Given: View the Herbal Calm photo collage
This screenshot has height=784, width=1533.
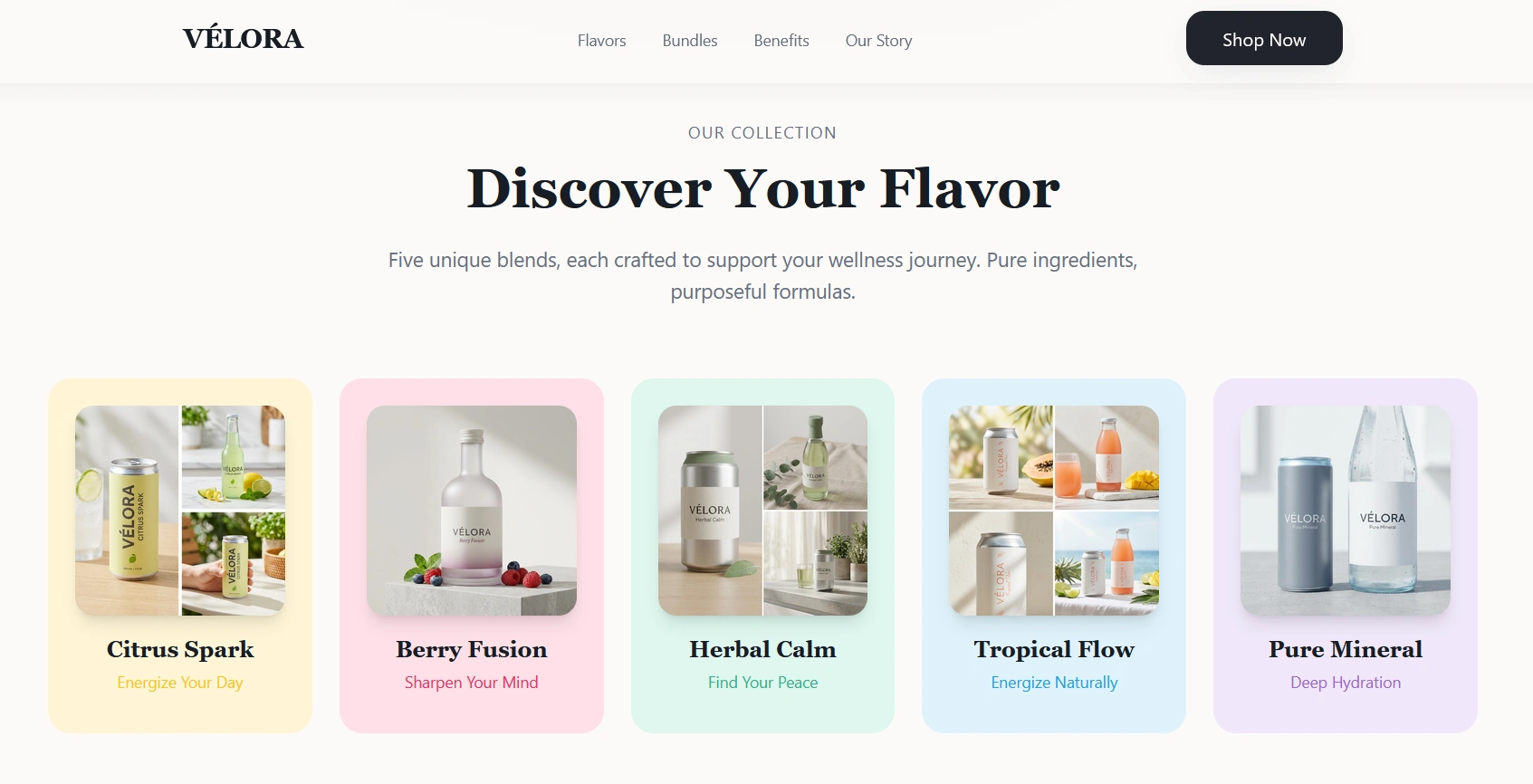Looking at the screenshot, I should 762,511.
